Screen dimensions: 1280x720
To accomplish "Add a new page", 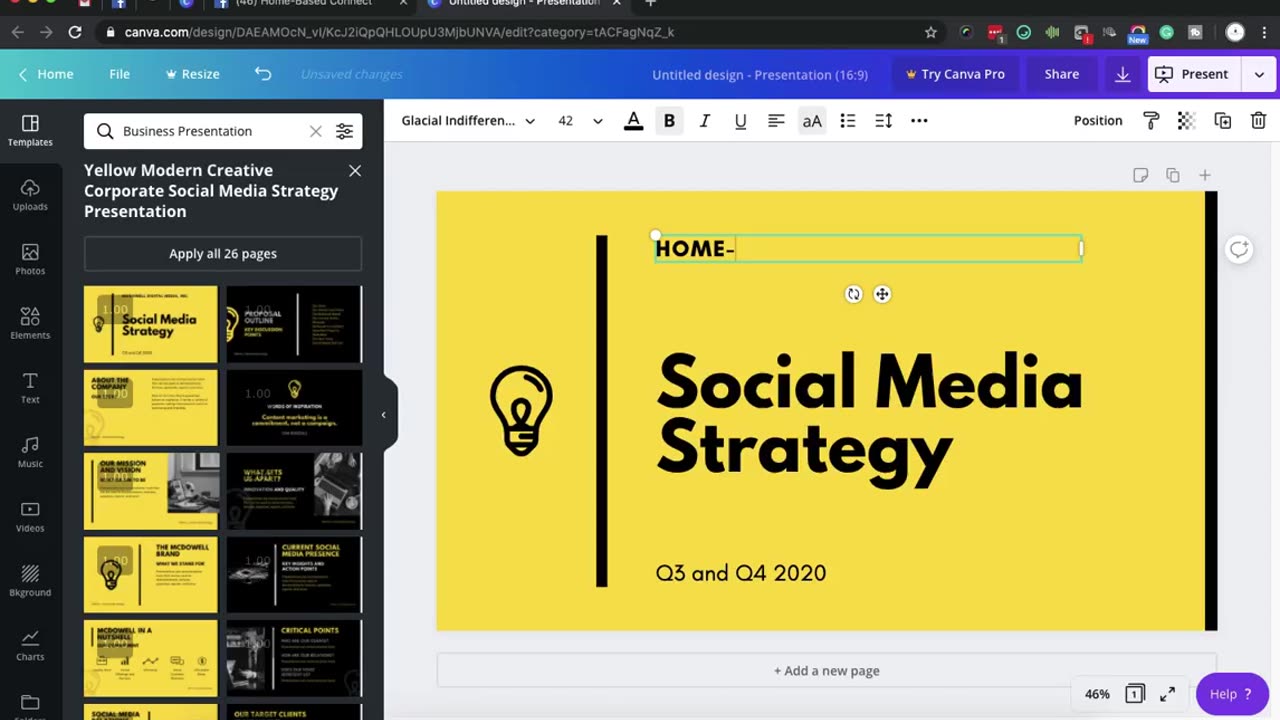I will (827, 671).
